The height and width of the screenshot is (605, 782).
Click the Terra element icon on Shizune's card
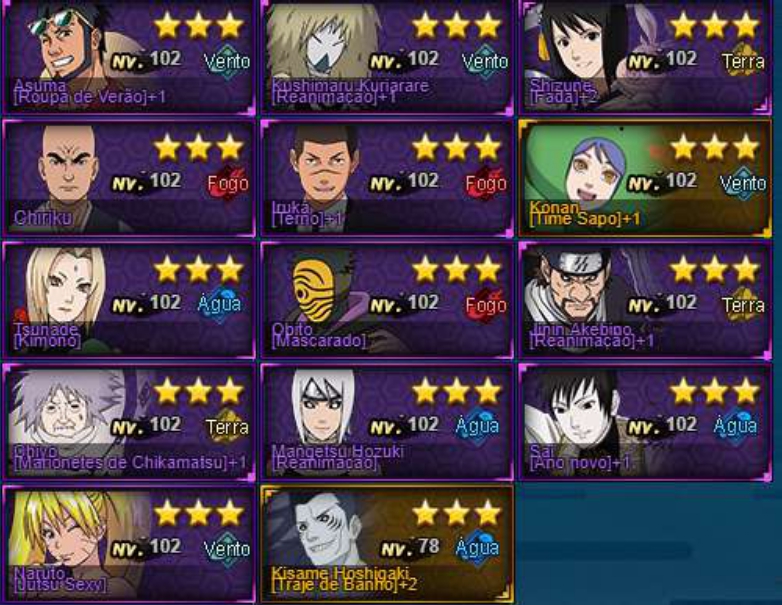coord(744,62)
